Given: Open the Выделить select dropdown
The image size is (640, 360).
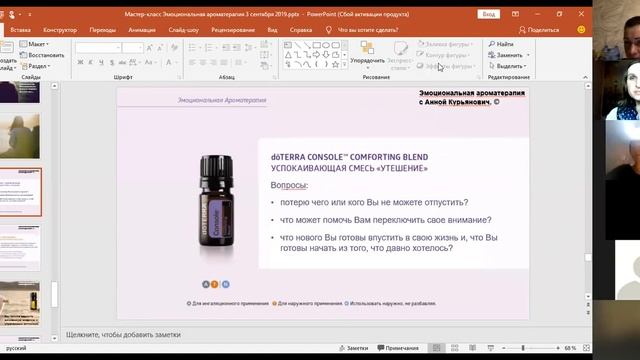Looking at the screenshot, I should click(508, 66).
